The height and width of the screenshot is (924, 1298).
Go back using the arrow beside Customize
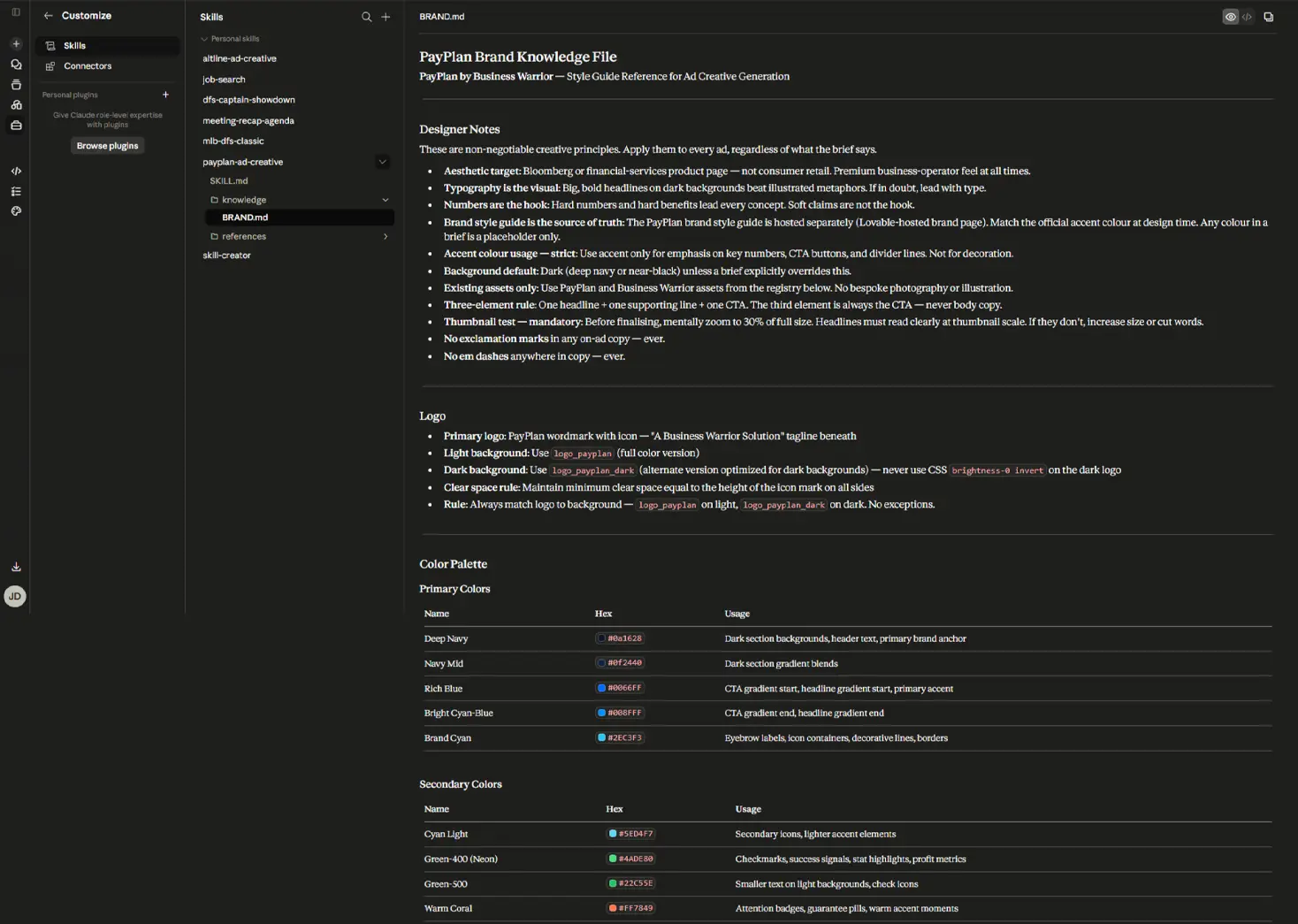pyautogui.click(x=49, y=16)
